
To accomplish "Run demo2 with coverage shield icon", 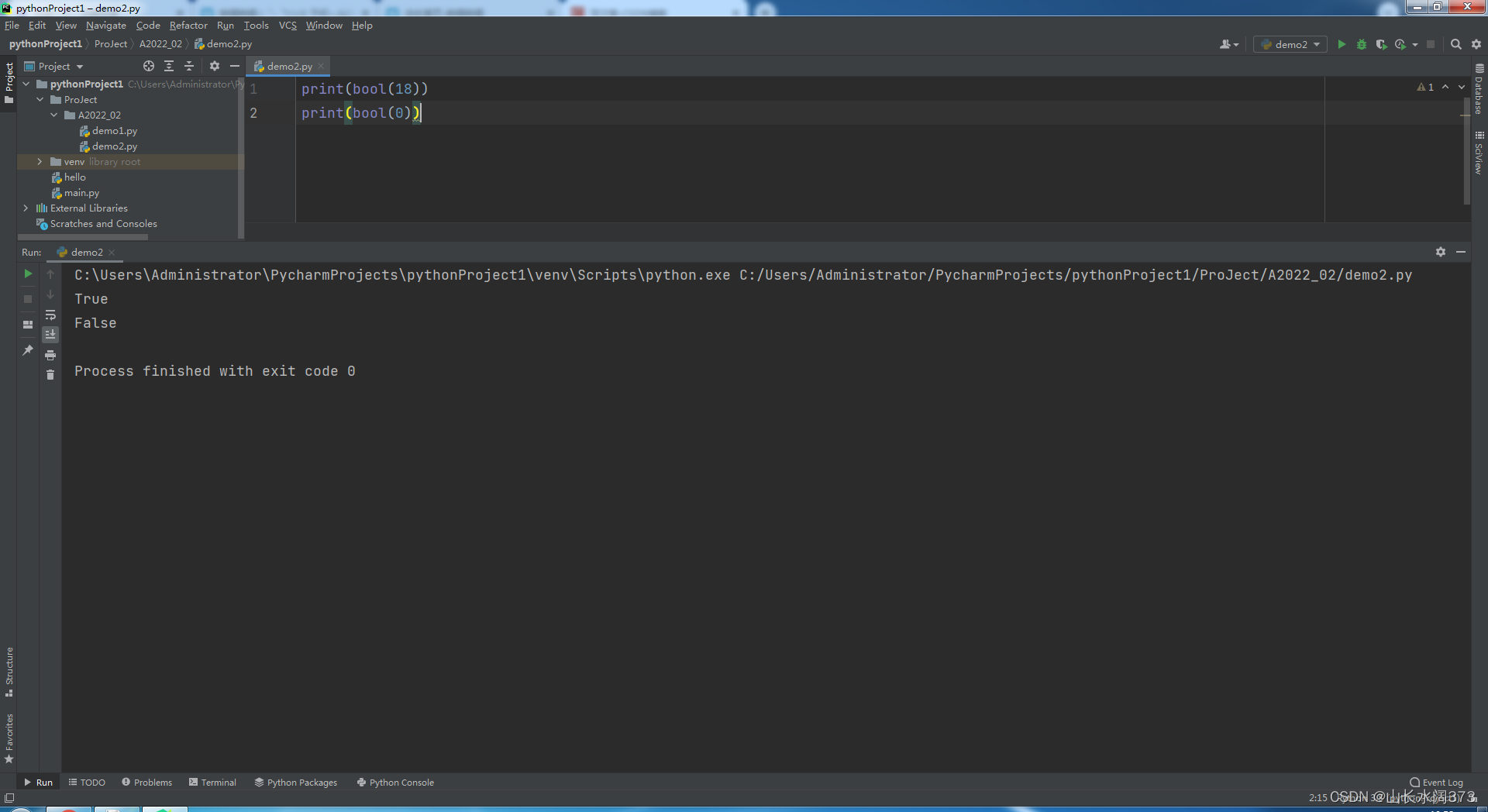I will click(1381, 44).
